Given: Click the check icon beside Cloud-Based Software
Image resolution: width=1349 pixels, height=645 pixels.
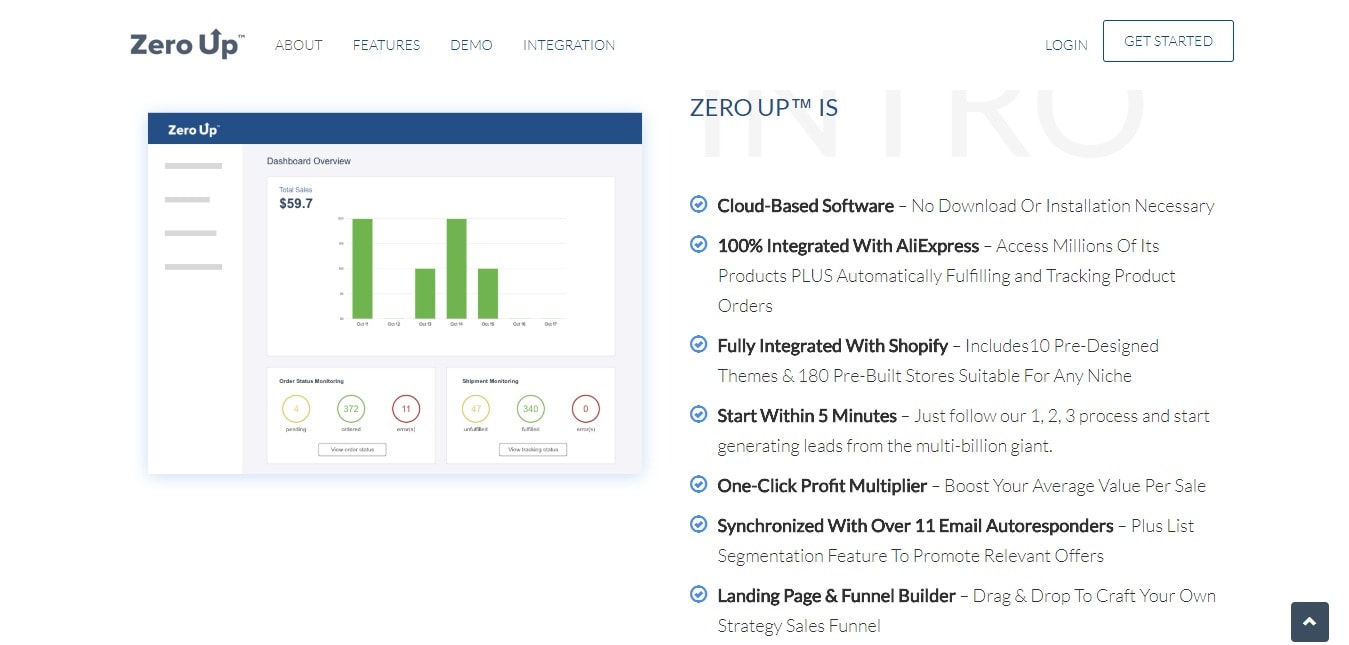Looking at the screenshot, I should pyautogui.click(x=699, y=204).
